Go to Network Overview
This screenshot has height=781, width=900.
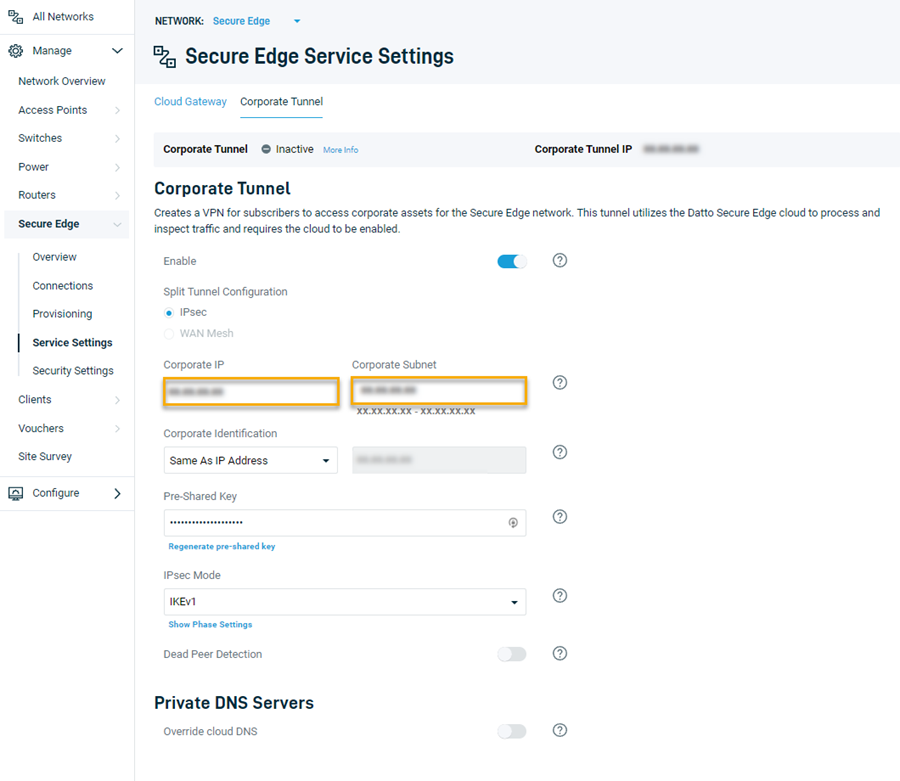[62, 81]
